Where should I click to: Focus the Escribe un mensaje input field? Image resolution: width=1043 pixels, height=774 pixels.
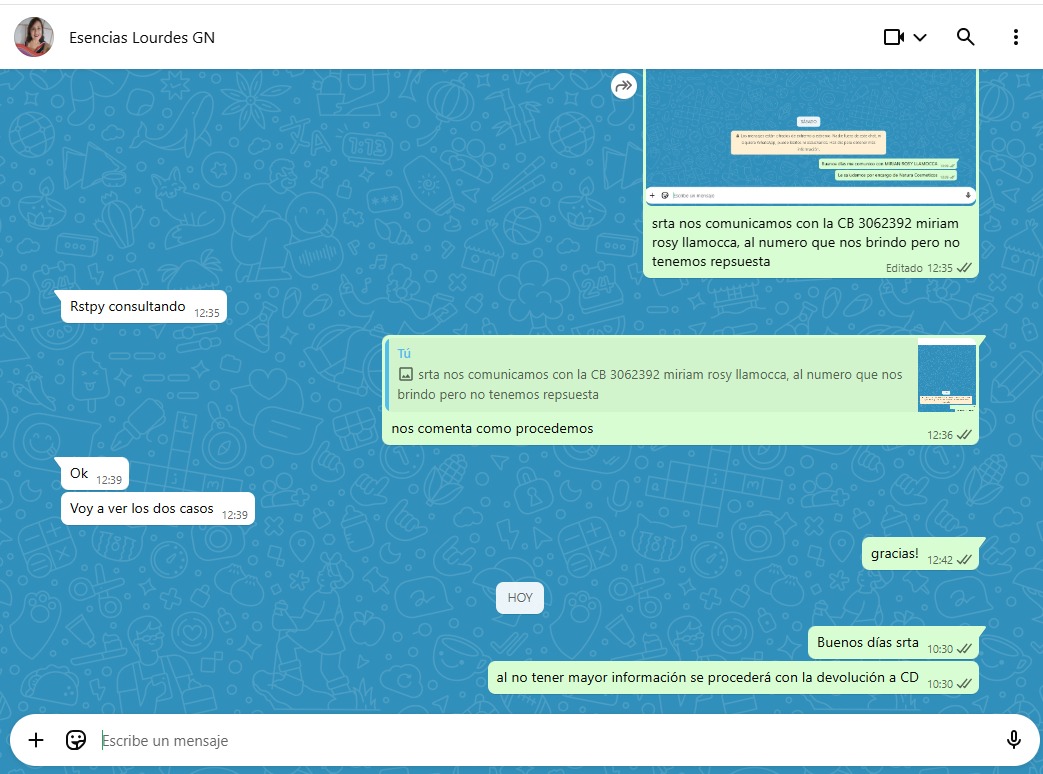540,741
